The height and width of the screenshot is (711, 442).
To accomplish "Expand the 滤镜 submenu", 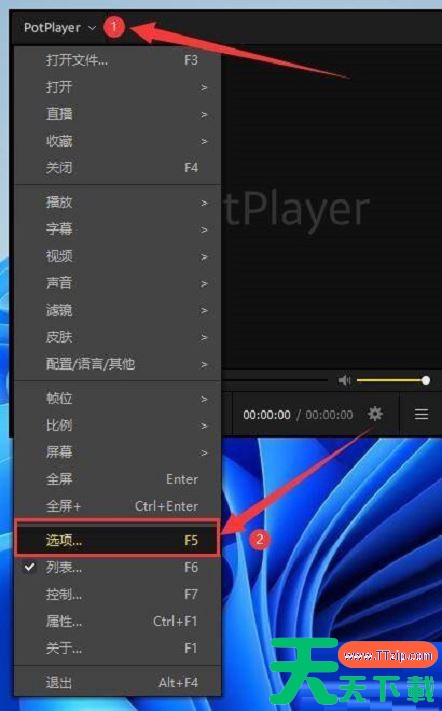I will (118, 310).
